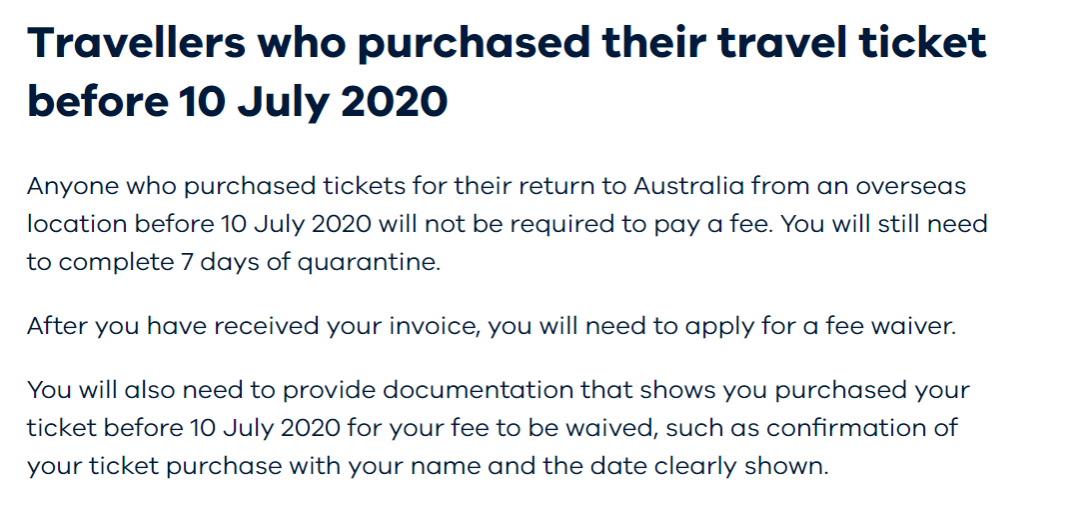Click the text "complete 7 days of quarantine"

(249, 263)
